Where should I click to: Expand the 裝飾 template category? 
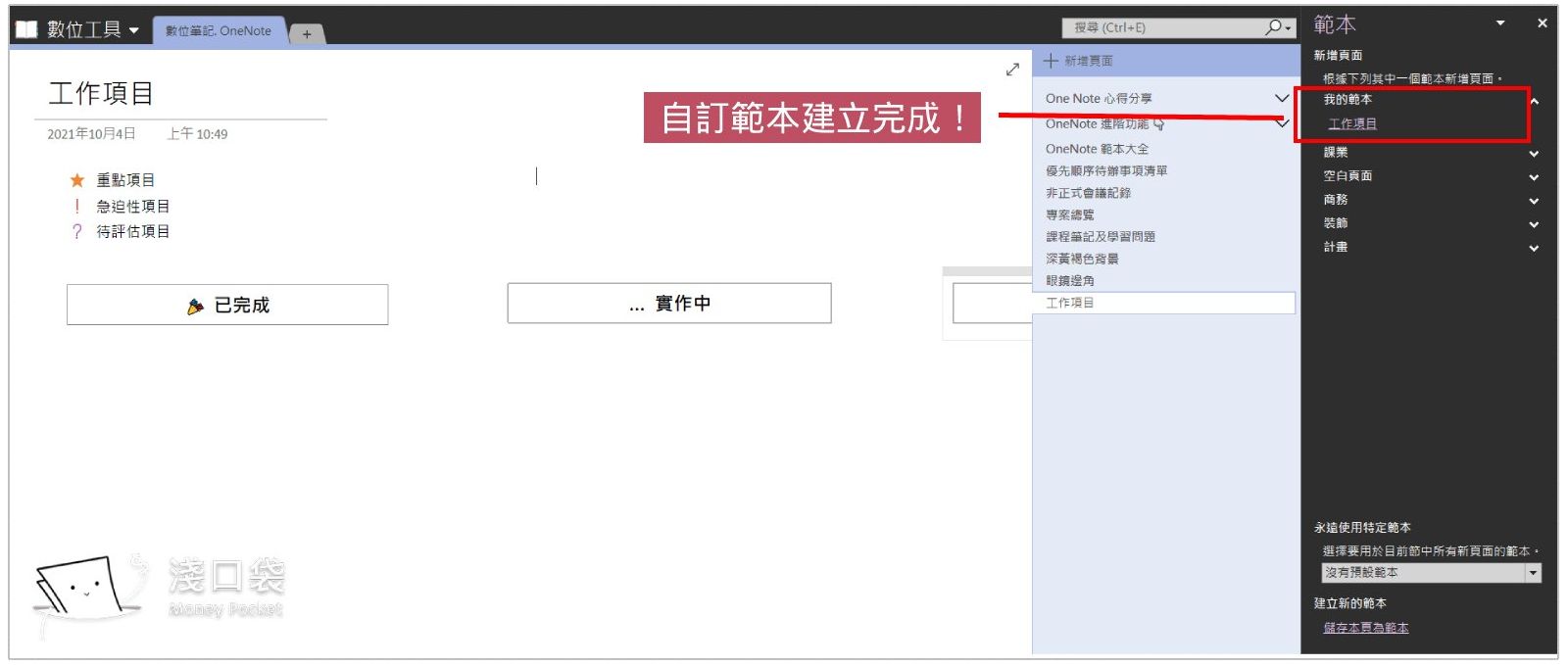click(x=1534, y=224)
